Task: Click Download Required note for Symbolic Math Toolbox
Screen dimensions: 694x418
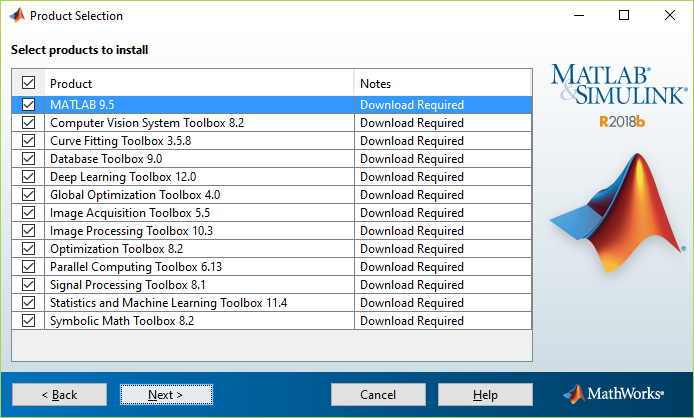Action: 412,321
